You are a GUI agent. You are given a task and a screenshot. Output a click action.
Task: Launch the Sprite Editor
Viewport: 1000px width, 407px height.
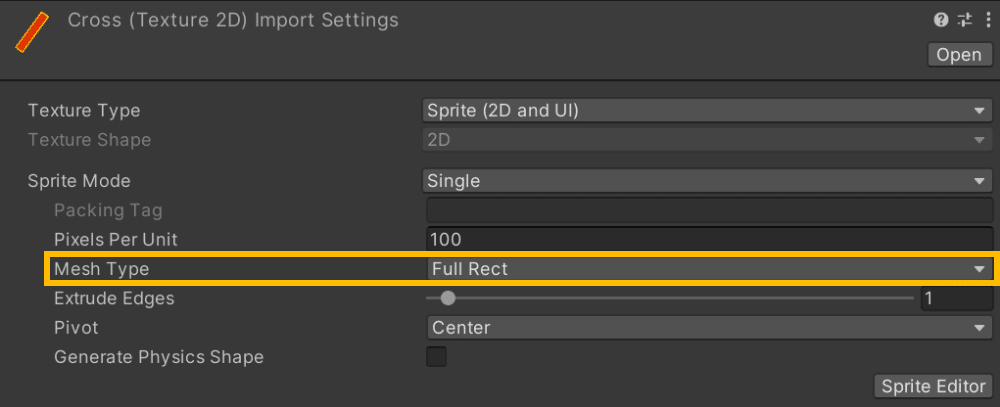(933, 386)
